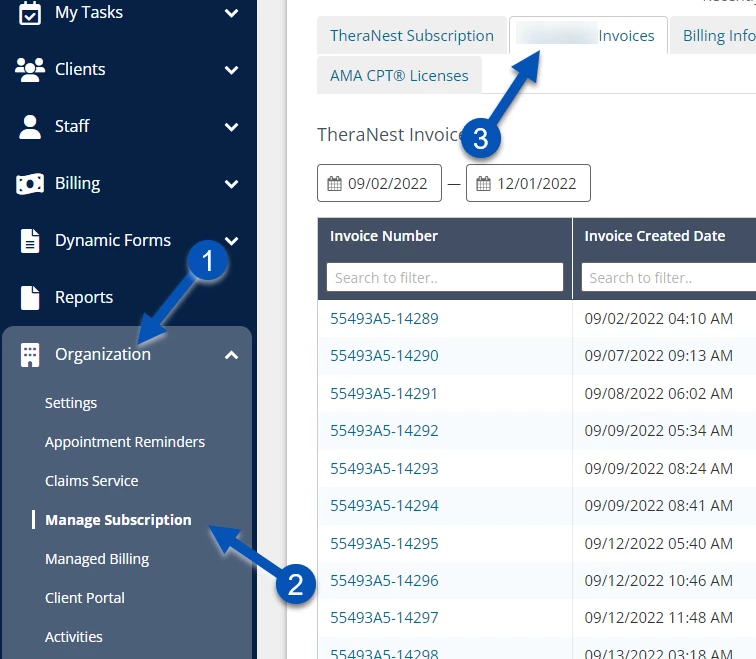Click date cell 09/09/2022 08:24 AM
This screenshot has width=756, height=659.
coord(659,469)
